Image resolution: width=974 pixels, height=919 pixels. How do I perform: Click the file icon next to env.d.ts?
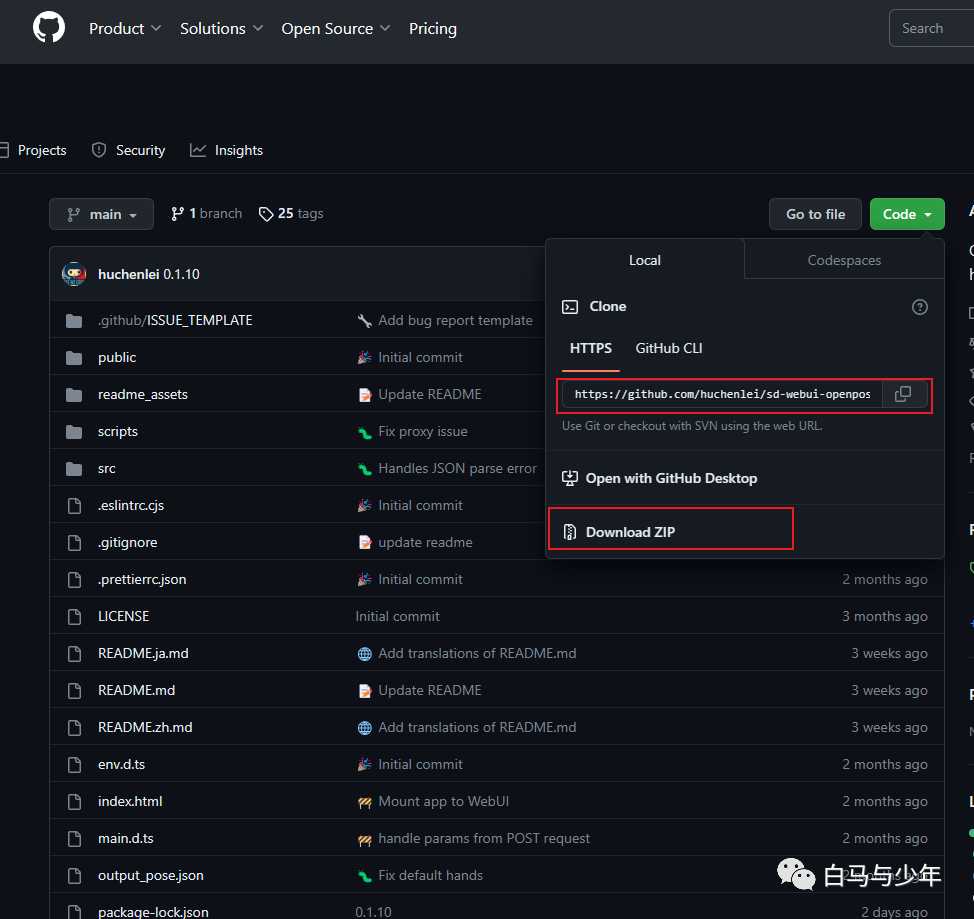[75, 764]
